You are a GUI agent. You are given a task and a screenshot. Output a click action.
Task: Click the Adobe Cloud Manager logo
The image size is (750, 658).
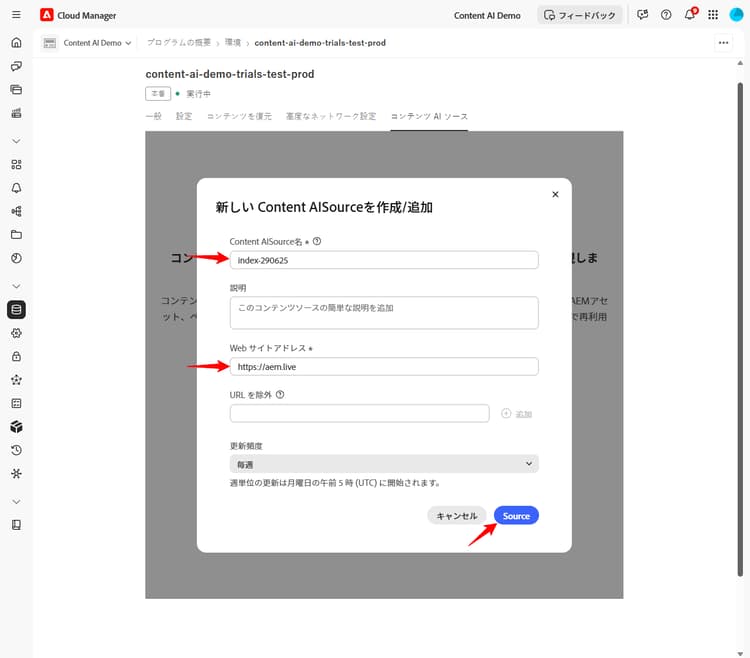[46, 15]
